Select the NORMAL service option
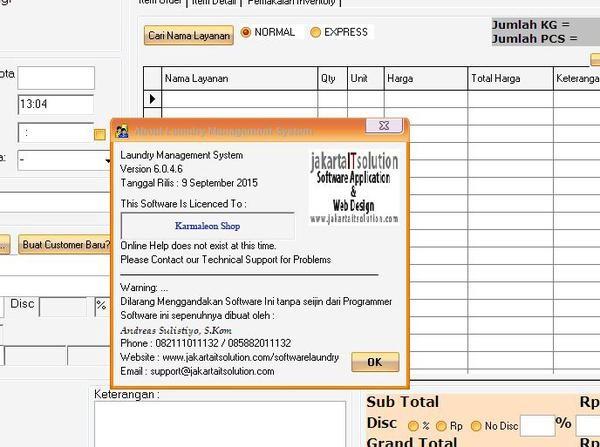Viewport: 600px width, 447px height. point(246,33)
